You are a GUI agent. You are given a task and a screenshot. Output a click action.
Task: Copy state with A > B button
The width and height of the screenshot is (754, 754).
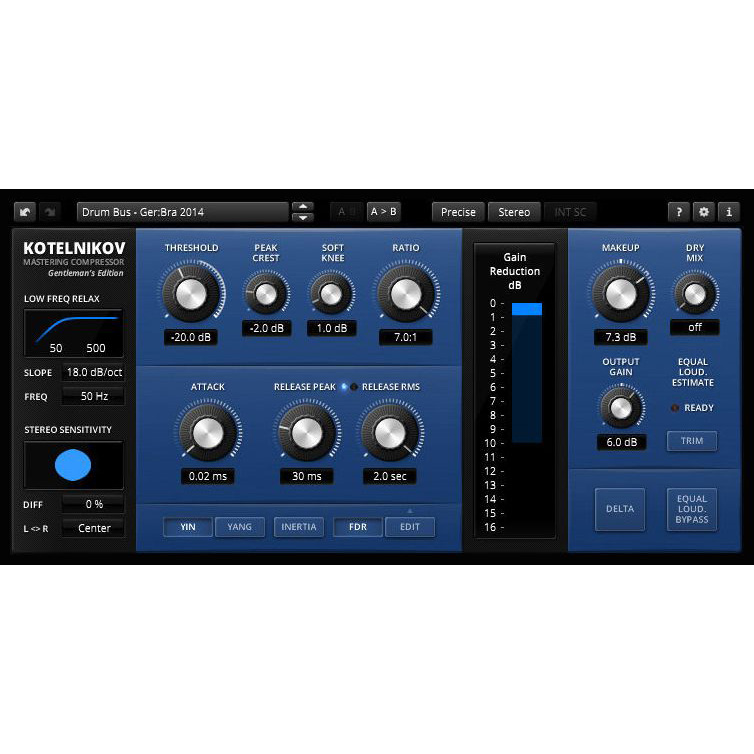pyautogui.click(x=383, y=212)
